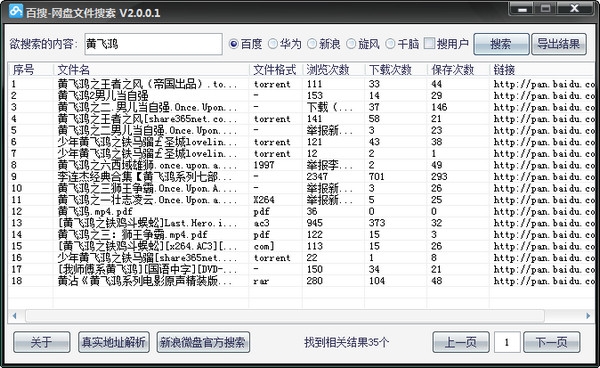Click the 找到相关结果35个 status text

pyautogui.click(x=346, y=342)
